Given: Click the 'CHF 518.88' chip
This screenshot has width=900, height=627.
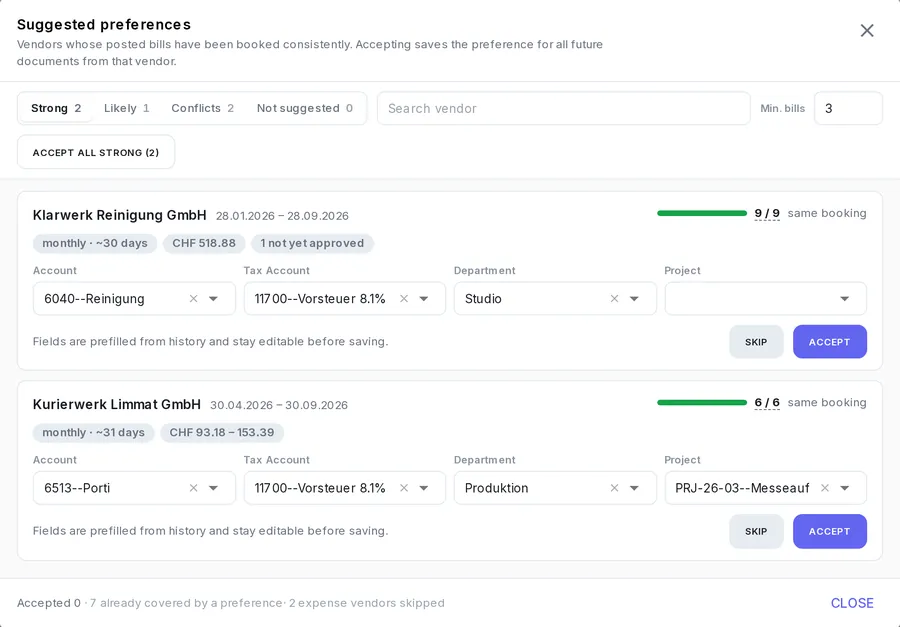Looking at the screenshot, I should tap(204, 243).
